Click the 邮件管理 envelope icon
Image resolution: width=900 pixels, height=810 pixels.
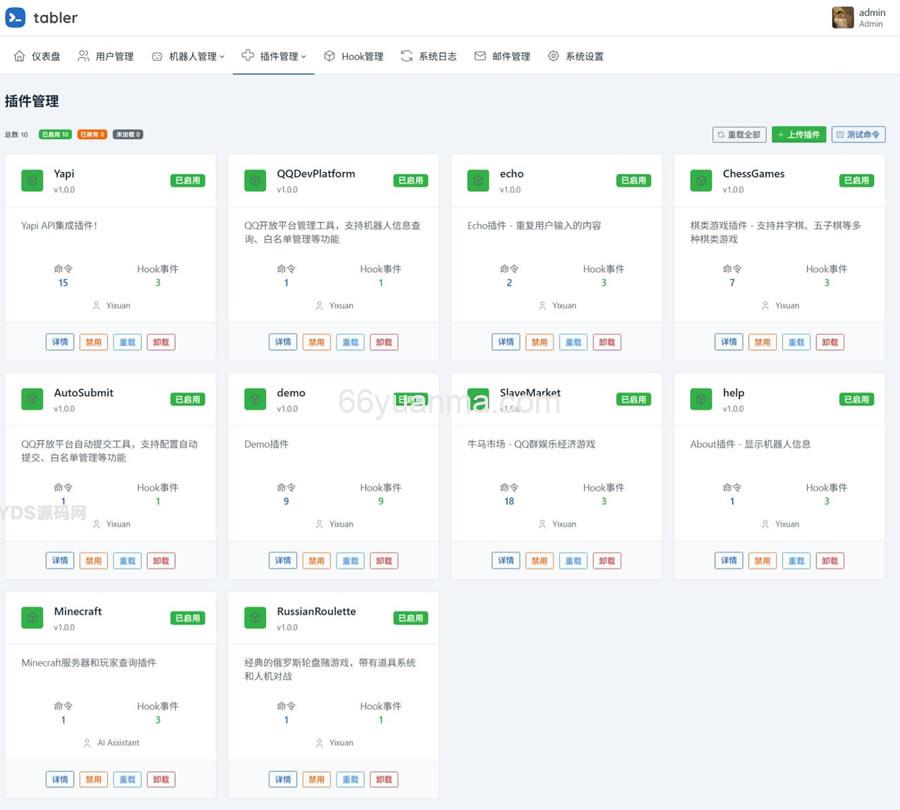481,56
